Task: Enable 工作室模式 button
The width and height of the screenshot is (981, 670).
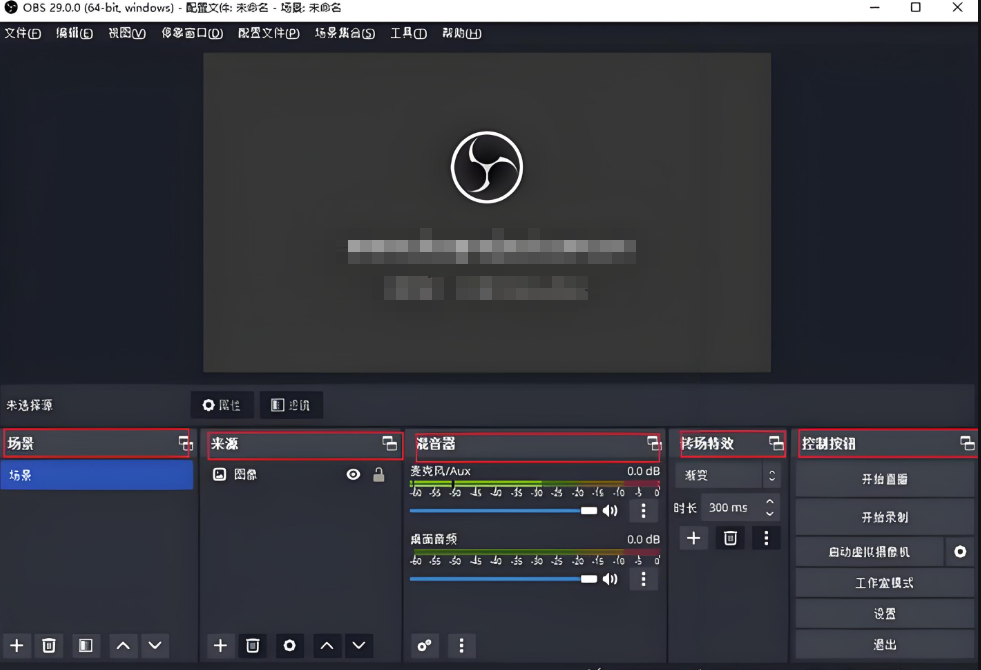Action: (x=885, y=583)
